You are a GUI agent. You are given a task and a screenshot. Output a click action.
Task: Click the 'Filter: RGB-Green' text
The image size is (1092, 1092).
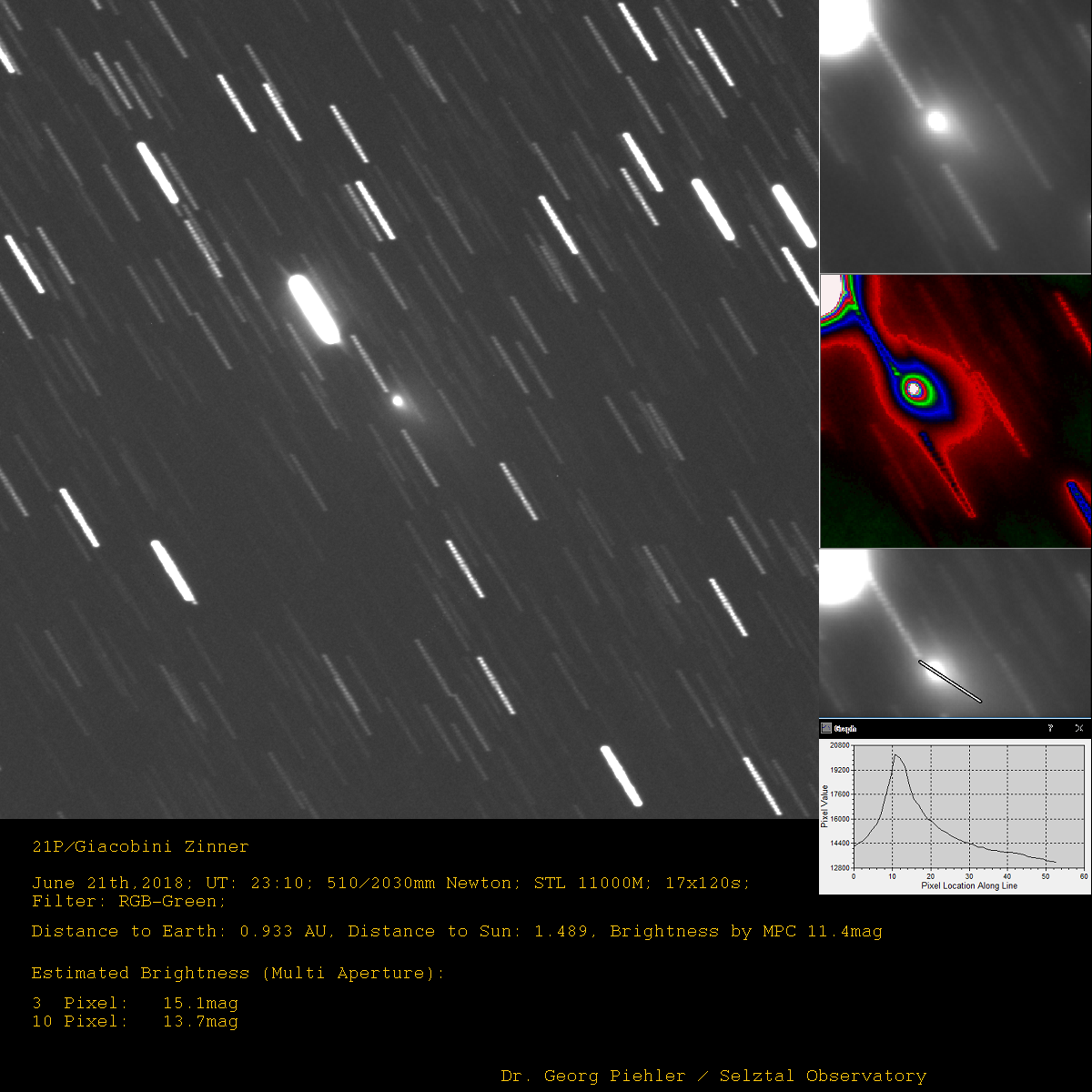128,902
